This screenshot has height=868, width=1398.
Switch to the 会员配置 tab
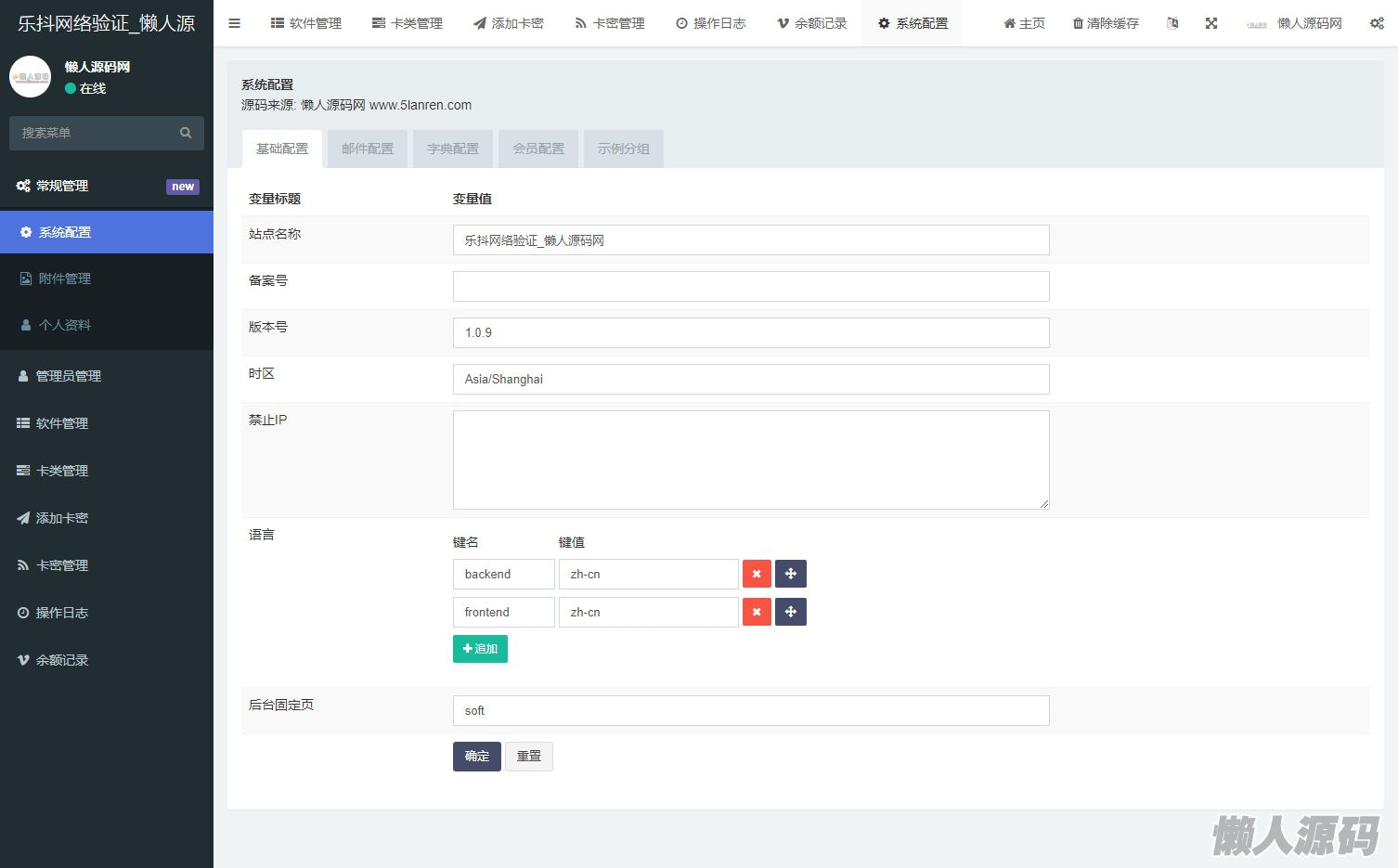click(x=538, y=149)
